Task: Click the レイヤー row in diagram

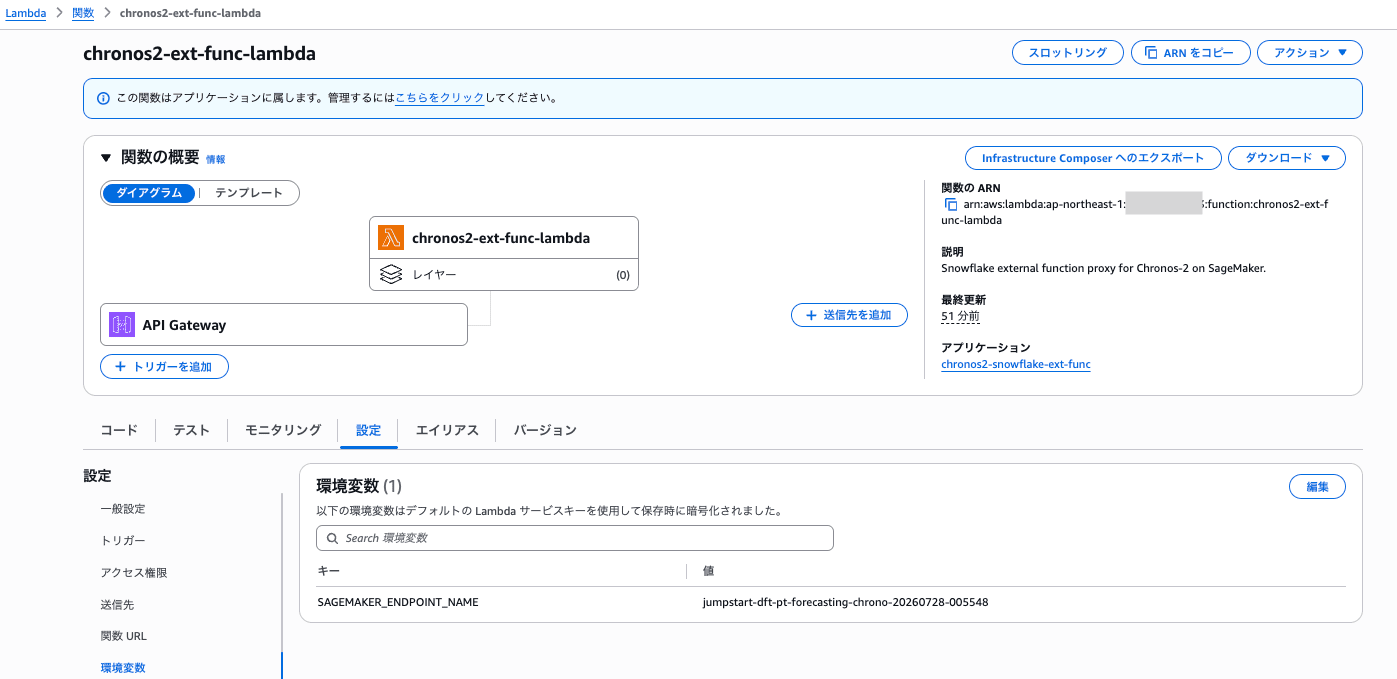Action: (x=504, y=275)
